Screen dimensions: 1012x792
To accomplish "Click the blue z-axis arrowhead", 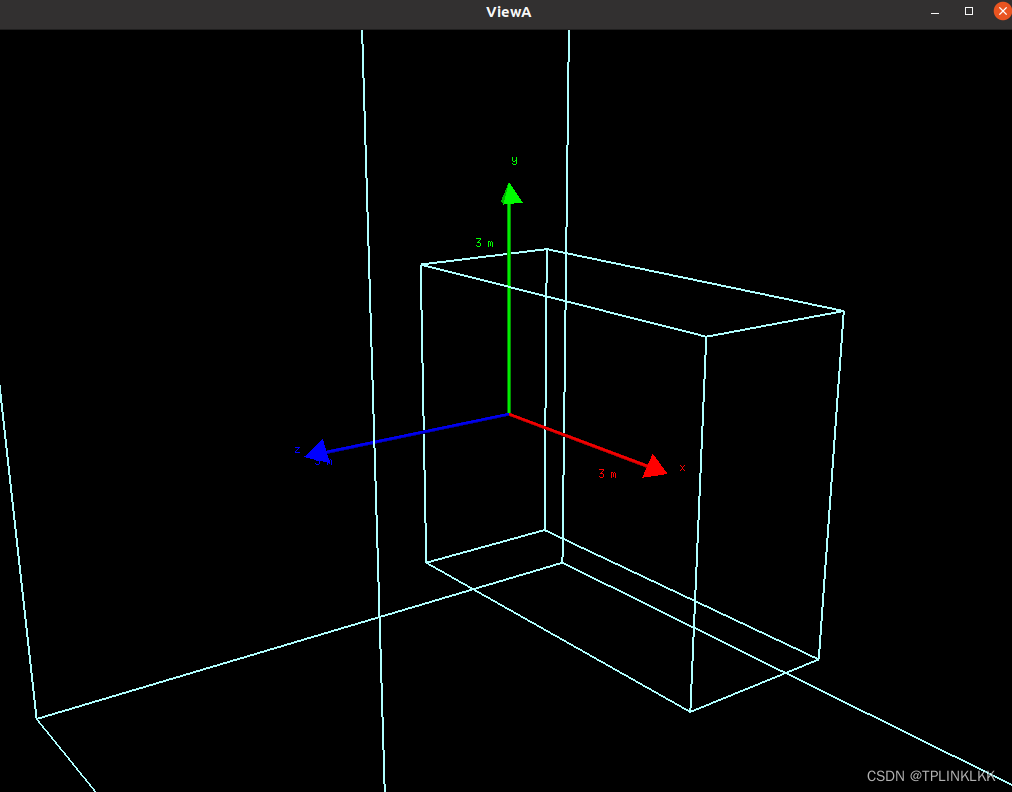I will [x=317, y=451].
